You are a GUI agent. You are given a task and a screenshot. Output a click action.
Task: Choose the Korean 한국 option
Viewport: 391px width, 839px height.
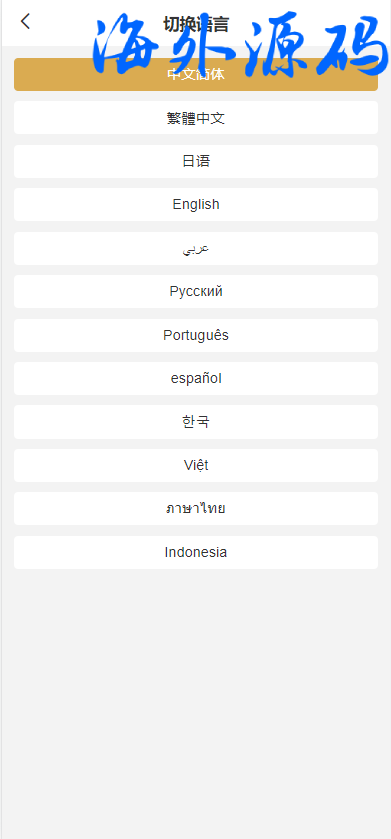click(196, 422)
